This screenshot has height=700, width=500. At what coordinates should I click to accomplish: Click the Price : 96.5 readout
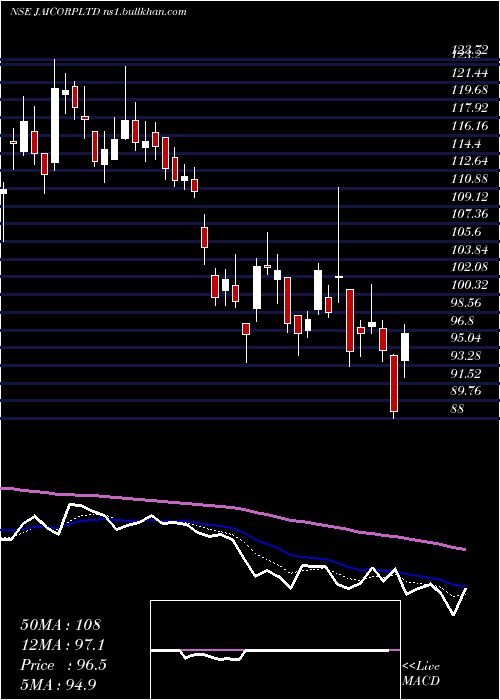tap(63, 665)
